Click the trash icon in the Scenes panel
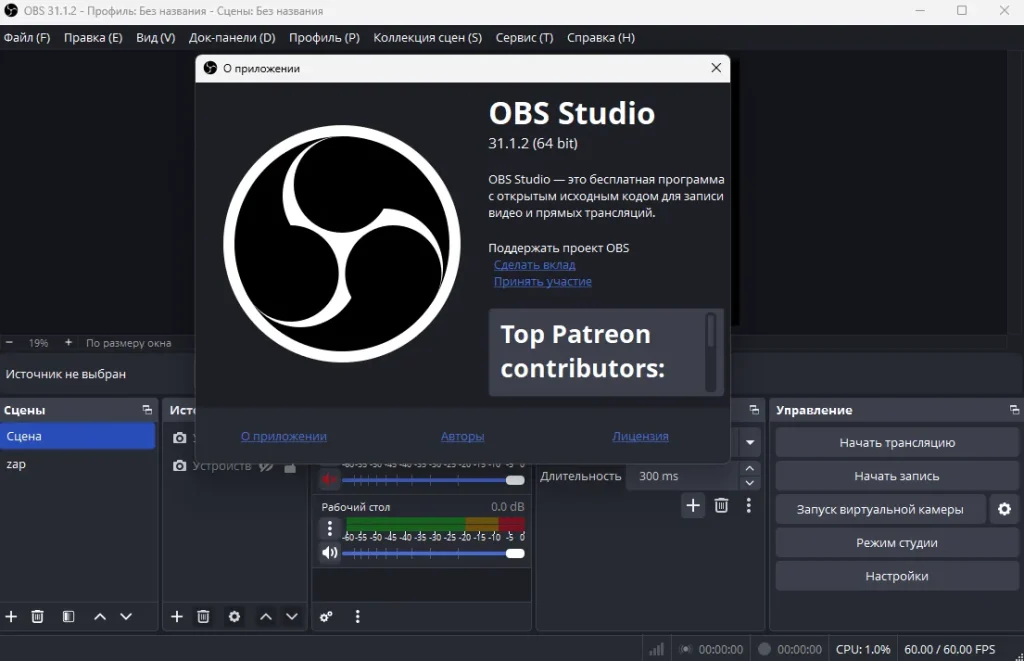Viewport: 1024px width, 661px height. click(37, 617)
